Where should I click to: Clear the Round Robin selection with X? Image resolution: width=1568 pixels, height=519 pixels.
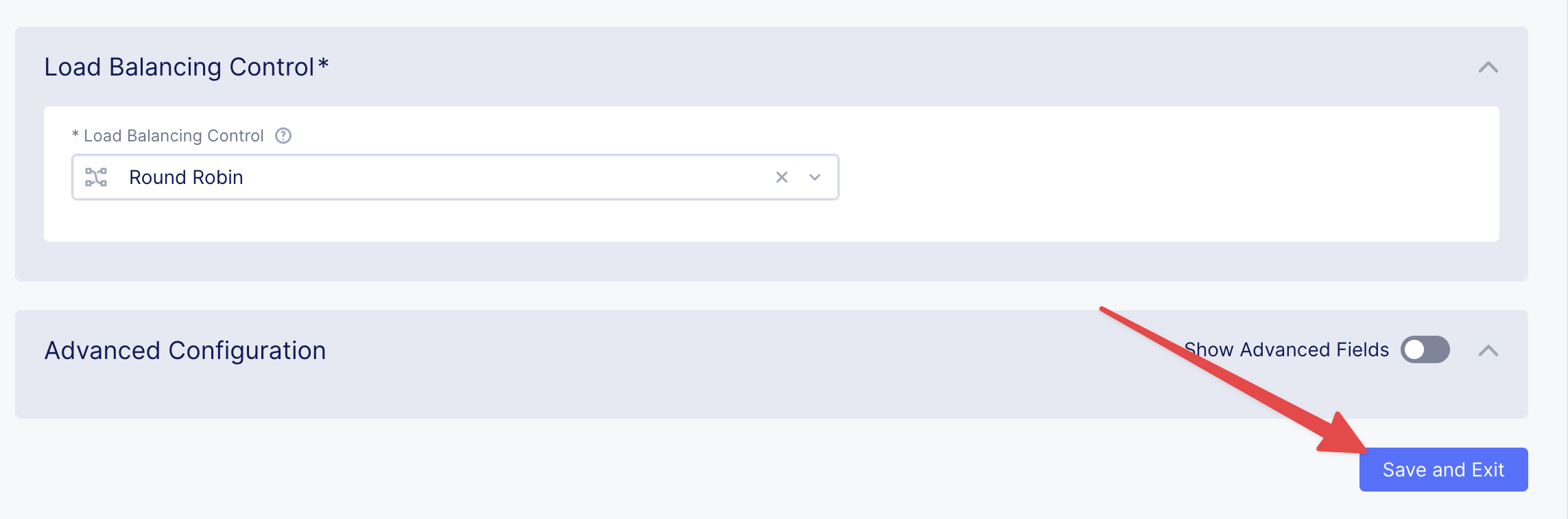781,177
